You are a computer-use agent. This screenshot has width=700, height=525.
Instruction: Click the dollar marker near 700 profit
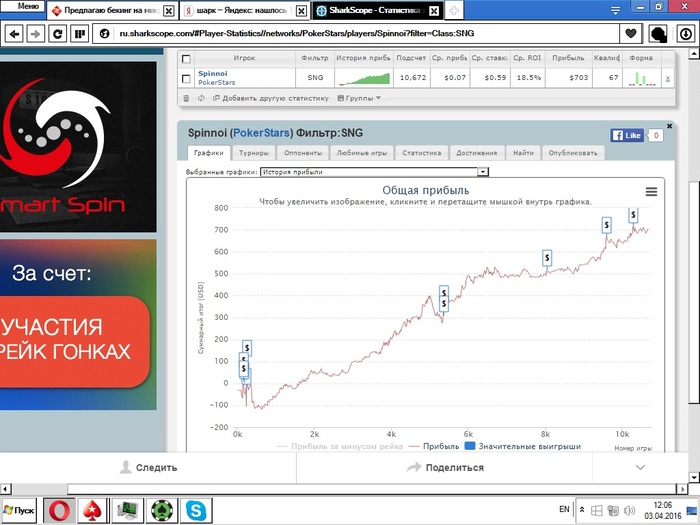coord(606,225)
